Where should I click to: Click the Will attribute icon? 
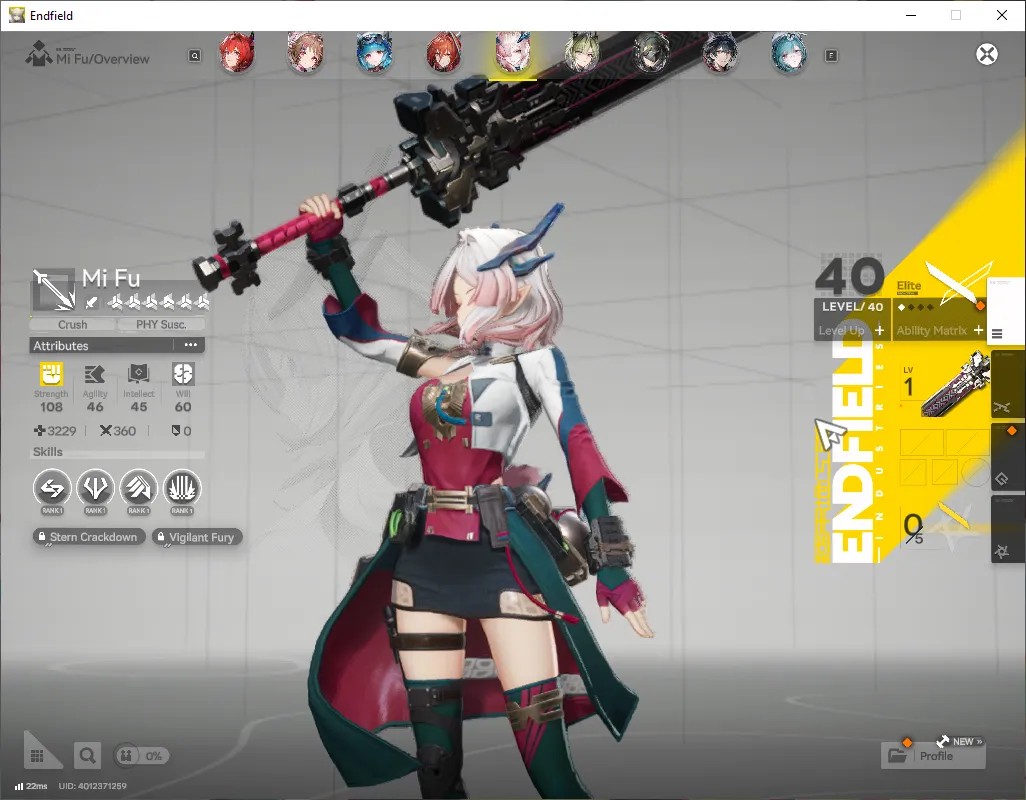coord(183,374)
